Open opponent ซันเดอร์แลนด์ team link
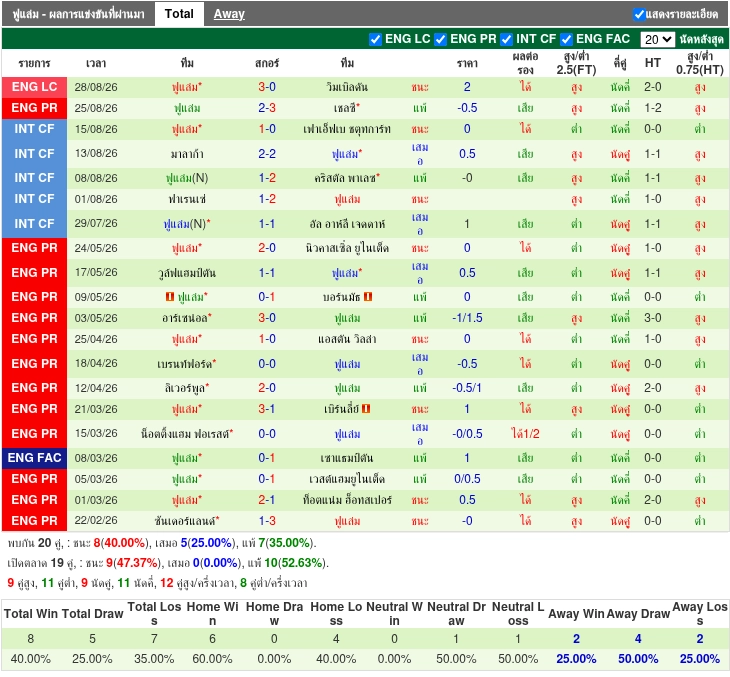Screen dimensions: 730x677 click(x=187, y=521)
